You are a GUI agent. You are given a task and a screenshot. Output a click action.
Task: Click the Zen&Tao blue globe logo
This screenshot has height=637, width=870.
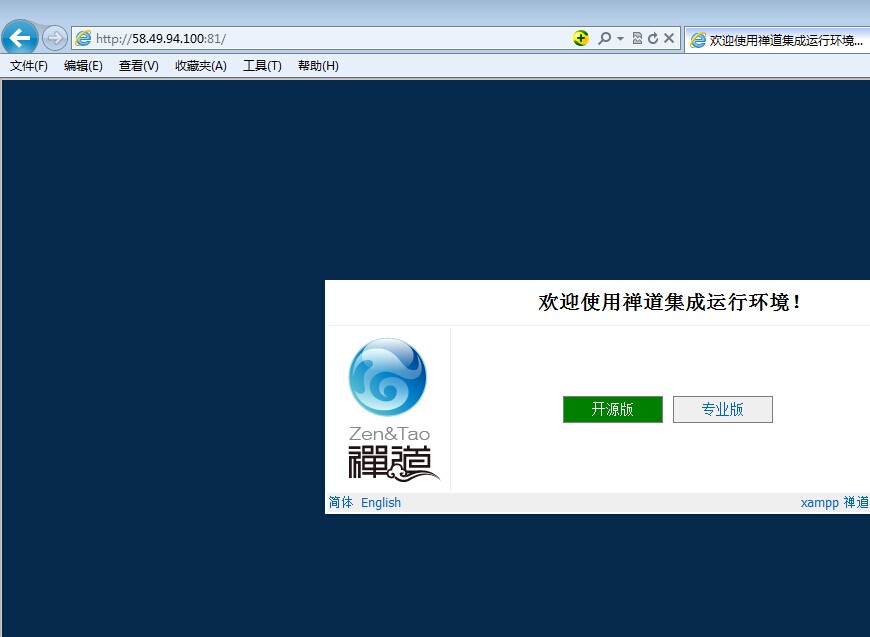[x=388, y=377]
